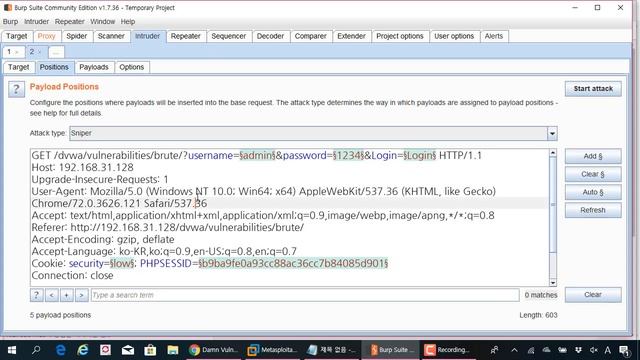640x360 pixels.
Task: Open the Windows Start menu
Action: 12,350
